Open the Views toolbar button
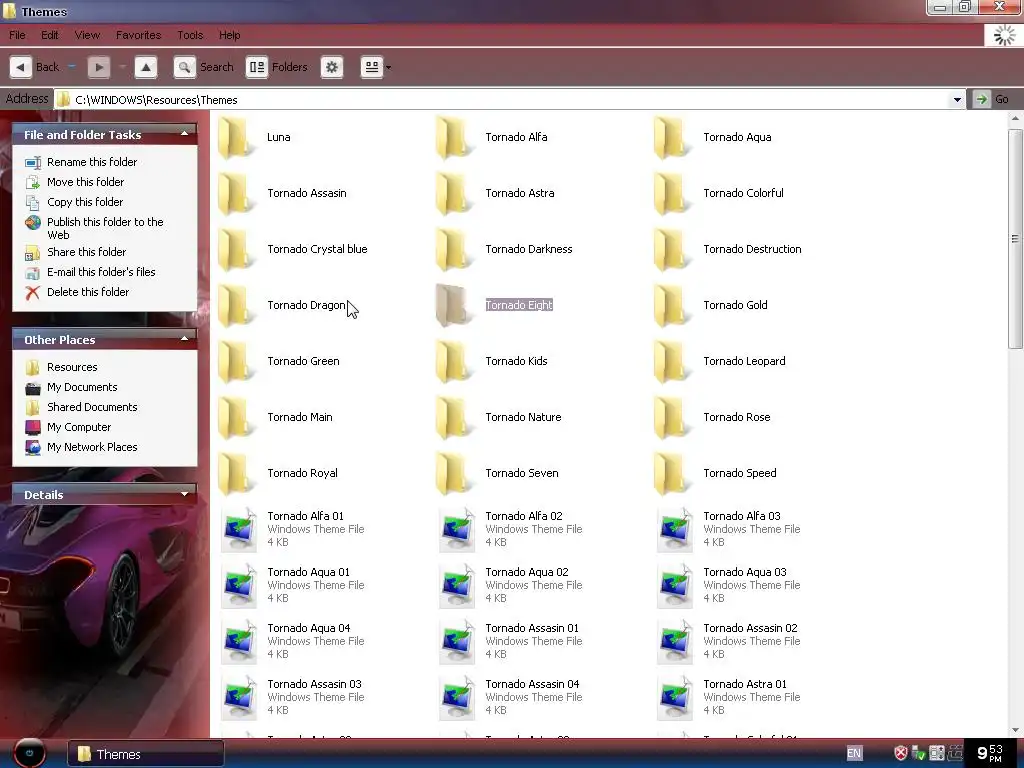Image resolution: width=1024 pixels, height=768 pixels. pyautogui.click(x=372, y=67)
